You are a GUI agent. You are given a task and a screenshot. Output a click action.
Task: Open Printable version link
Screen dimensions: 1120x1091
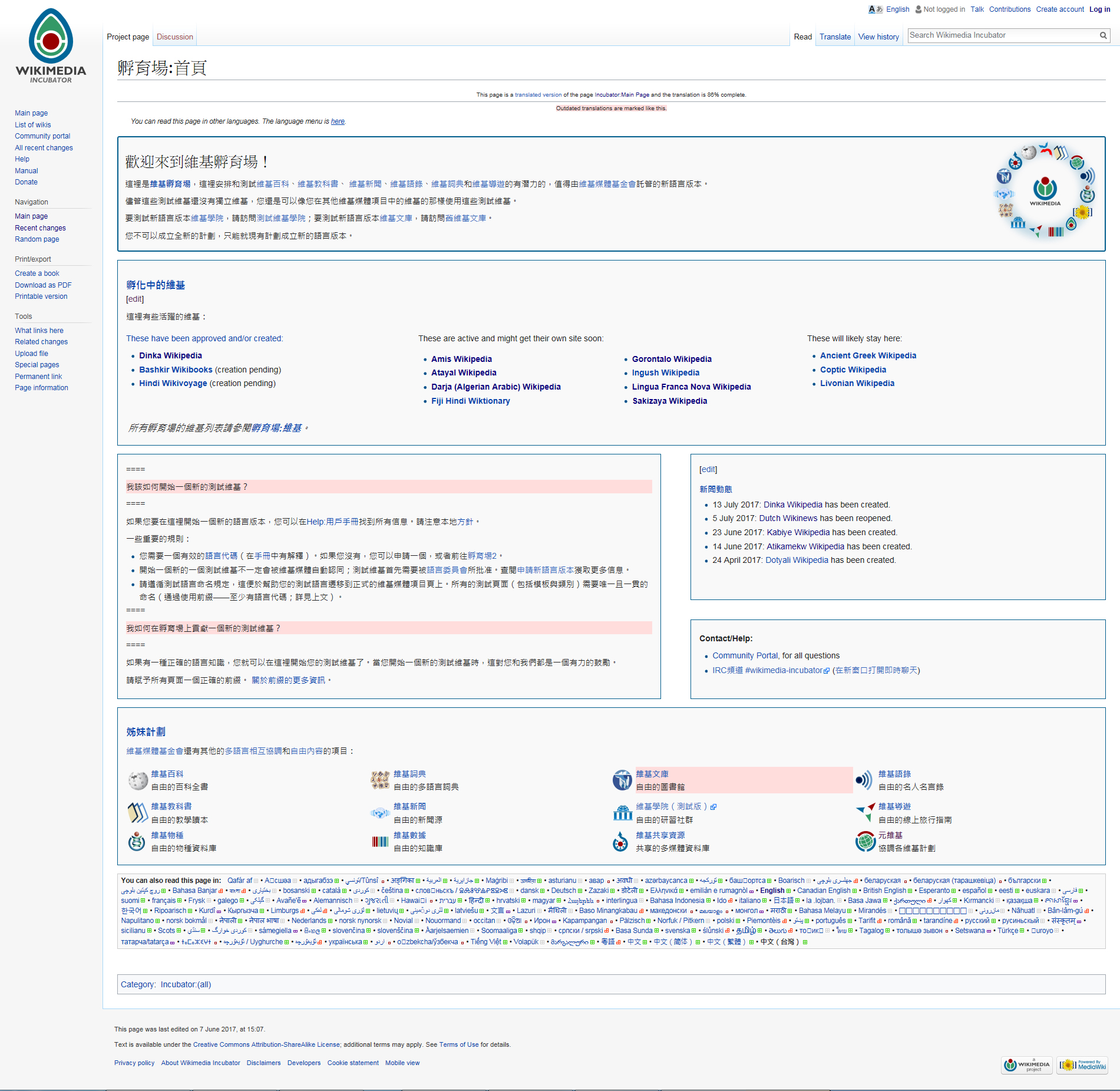(41, 296)
